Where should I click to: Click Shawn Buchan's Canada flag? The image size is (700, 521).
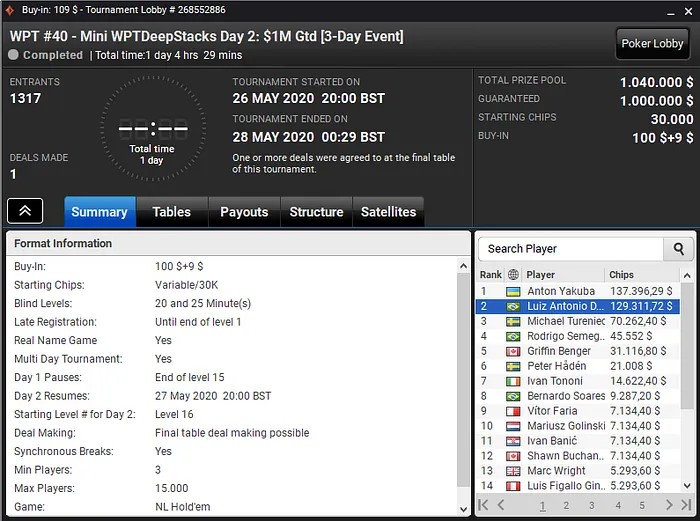click(513, 456)
